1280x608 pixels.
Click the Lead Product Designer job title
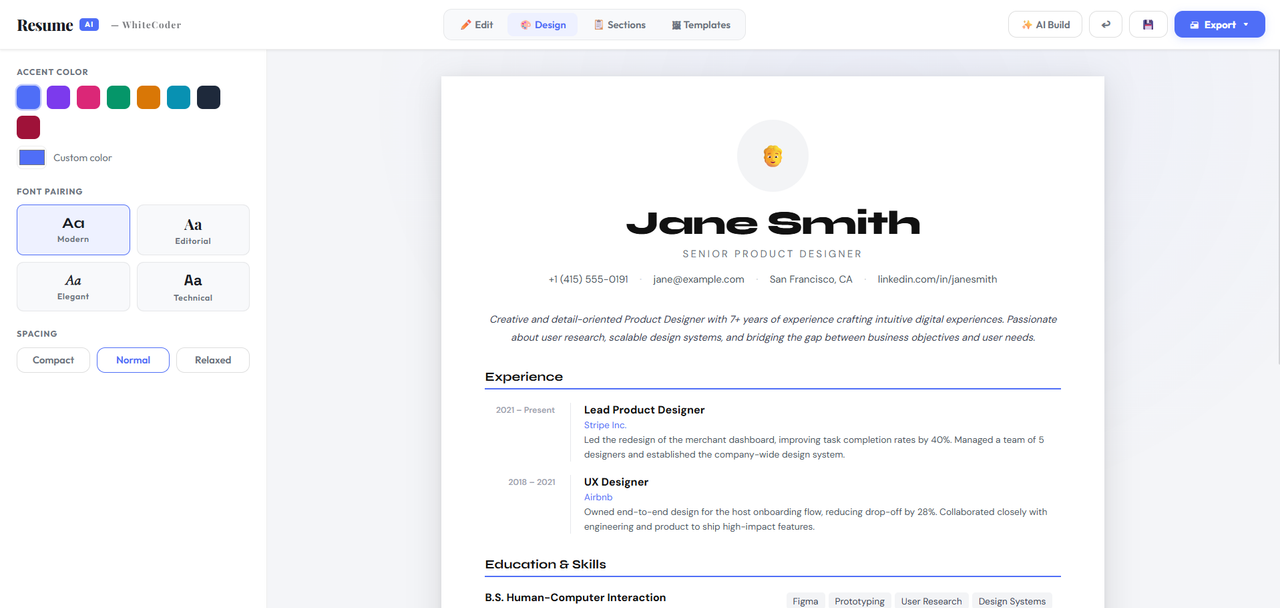(644, 410)
